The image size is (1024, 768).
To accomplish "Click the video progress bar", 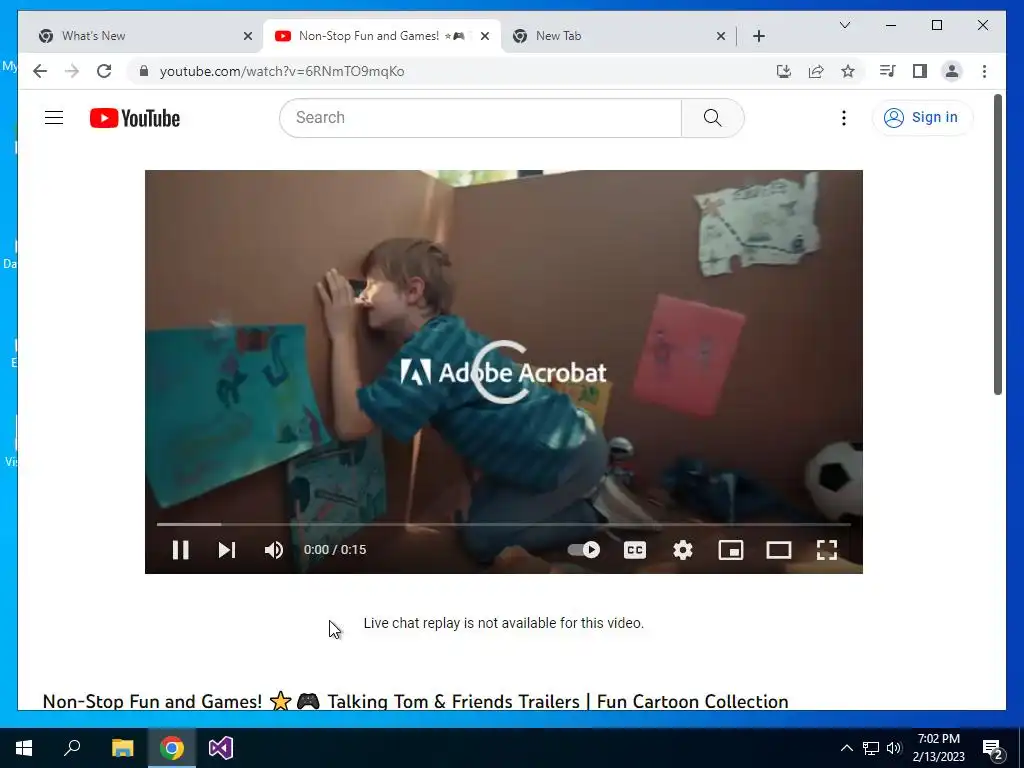I will [x=504, y=524].
